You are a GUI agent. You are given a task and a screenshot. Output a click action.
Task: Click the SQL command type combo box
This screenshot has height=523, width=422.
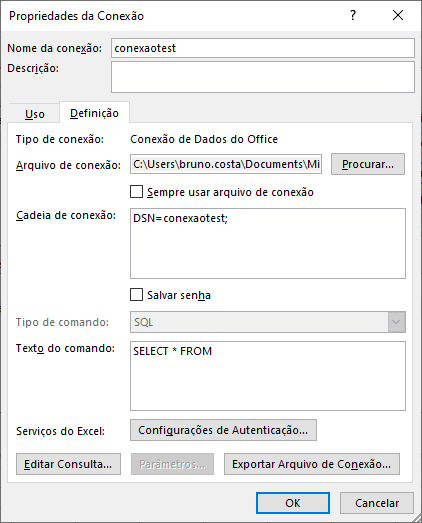[268, 322]
